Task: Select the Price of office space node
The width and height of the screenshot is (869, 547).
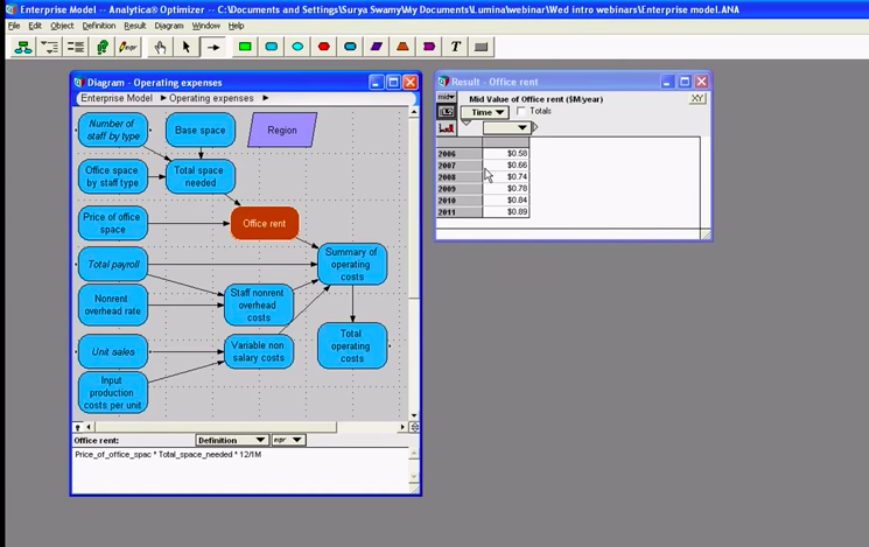Action: pos(113,223)
